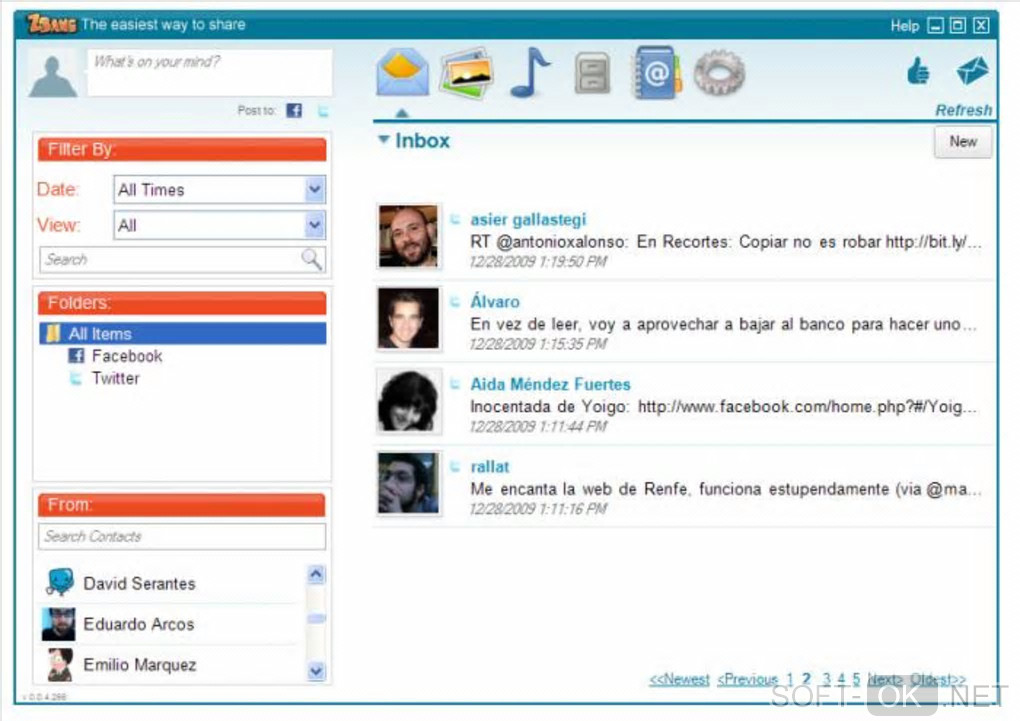Go to page 1

point(789,679)
